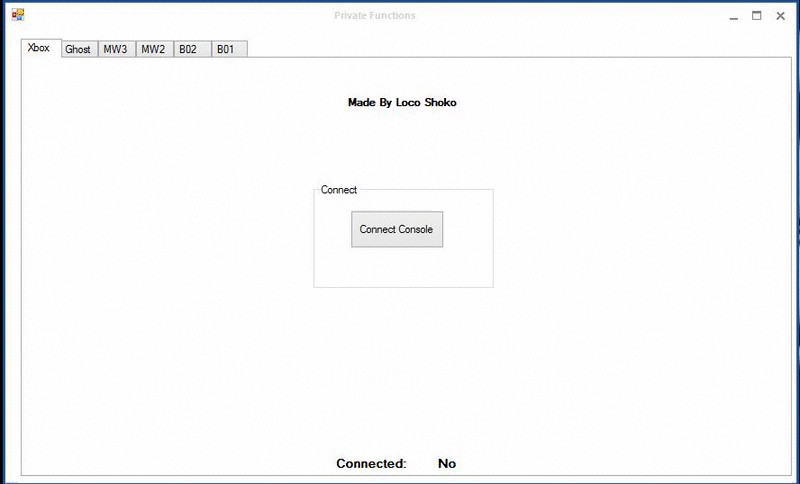Close the Private Functions window
This screenshot has height=484, width=800.
coord(781,16)
